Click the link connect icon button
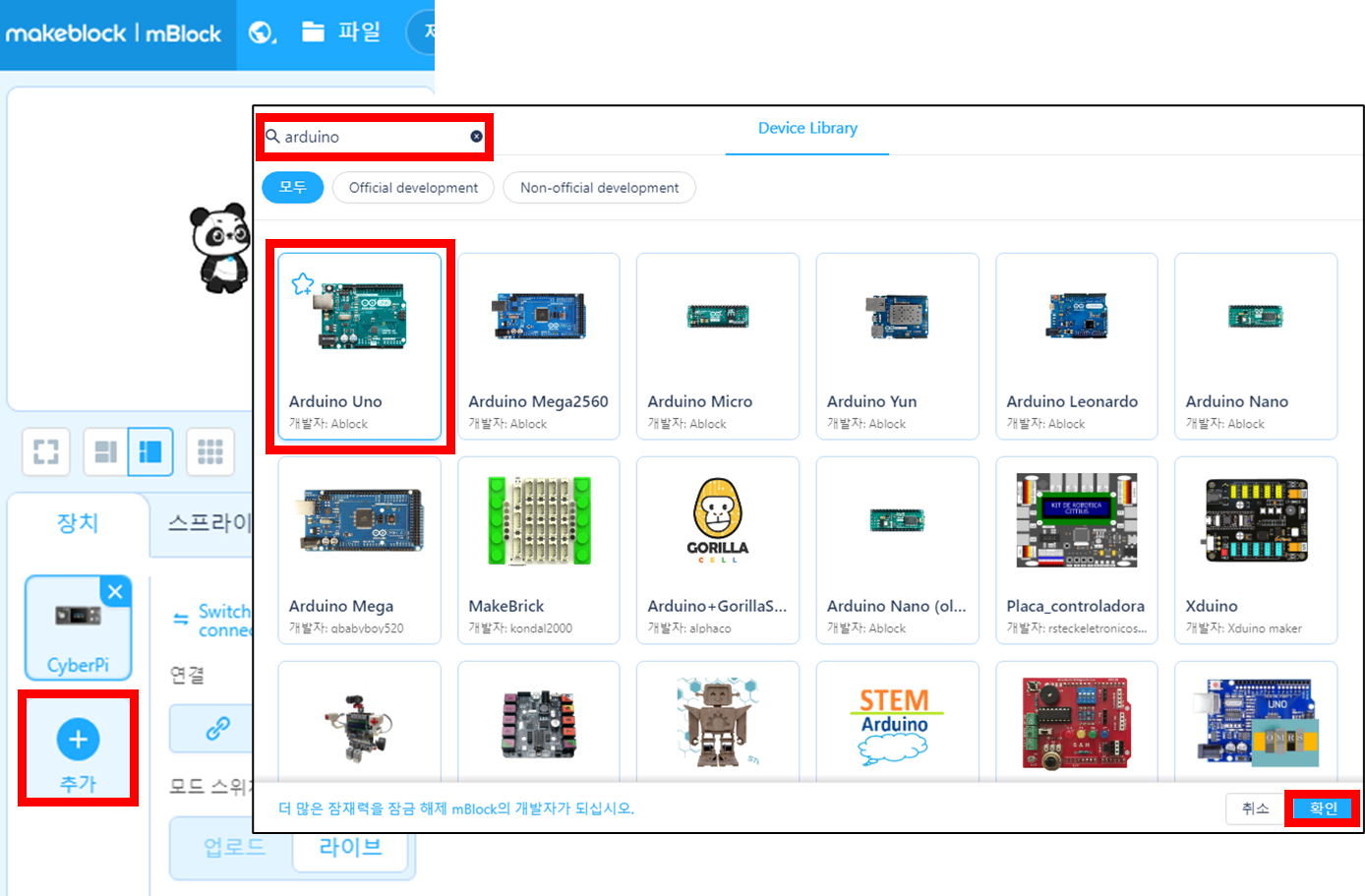This screenshot has width=1365, height=896. click(216, 729)
